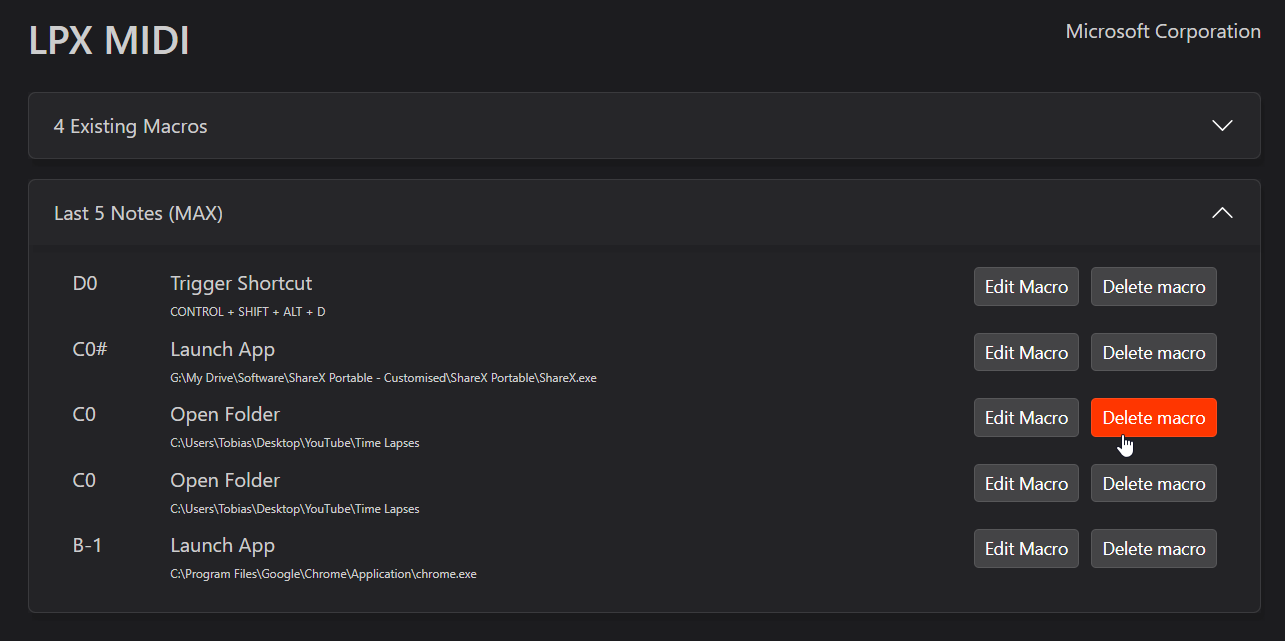Delete the C0# ShareX launch macro
This screenshot has width=1285, height=641.
click(x=1153, y=353)
